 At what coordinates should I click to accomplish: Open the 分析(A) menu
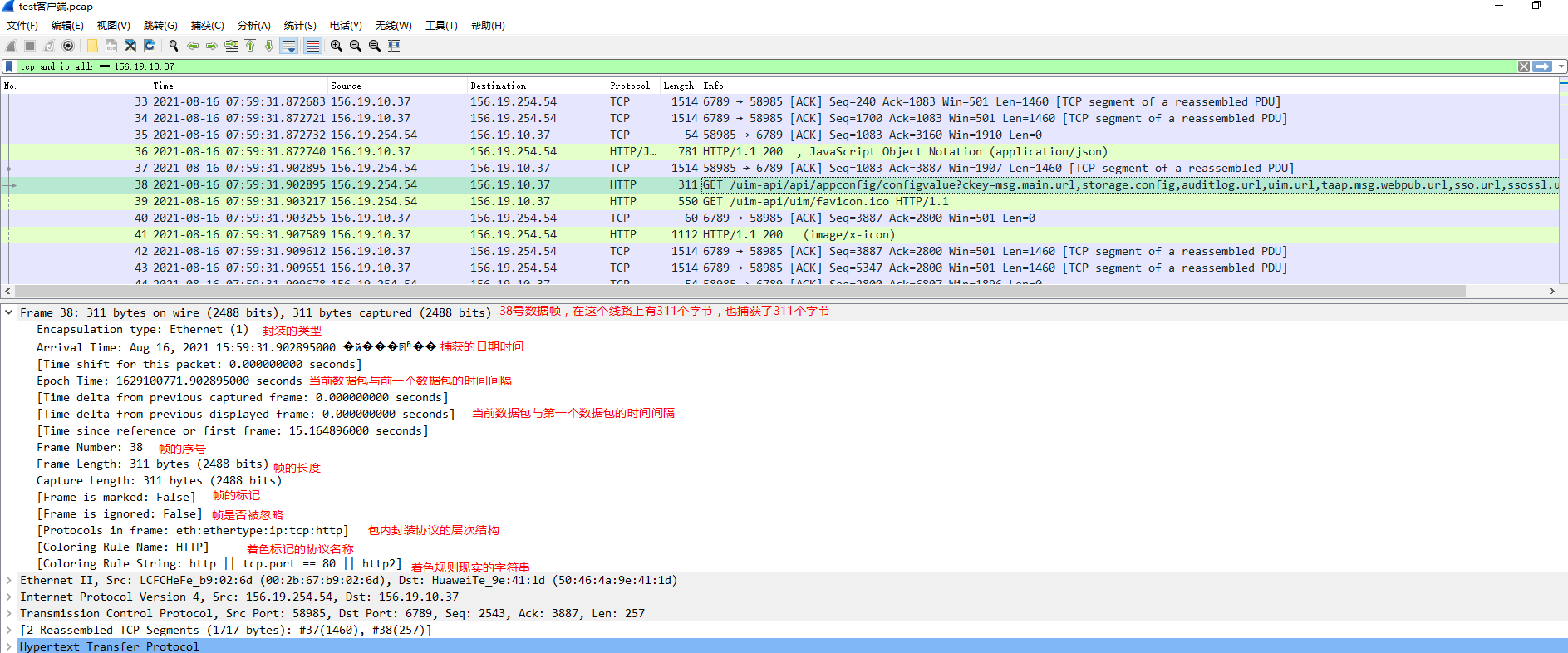click(253, 26)
